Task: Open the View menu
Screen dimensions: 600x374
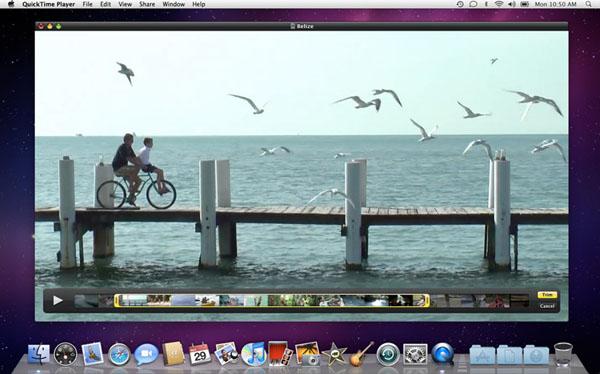Action: tap(125, 4)
